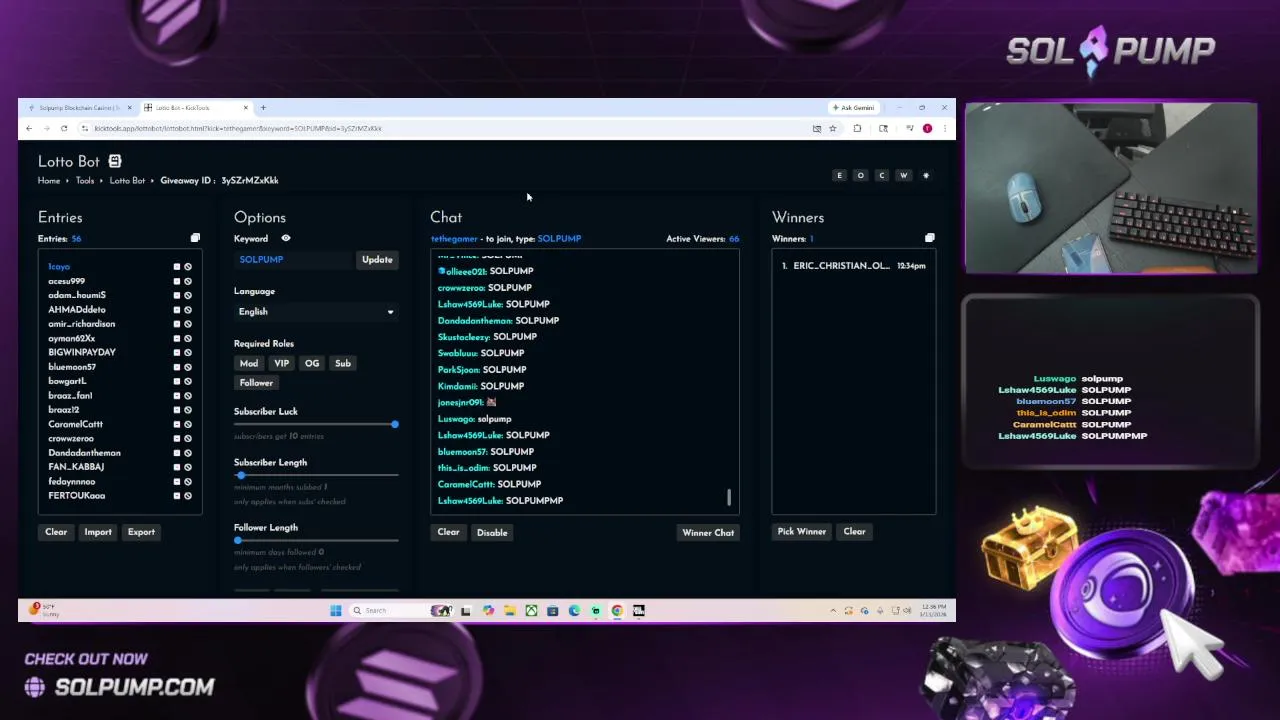The image size is (1280, 720).
Task: Go to Home in the breadcrumb
Action: point(49,181)
